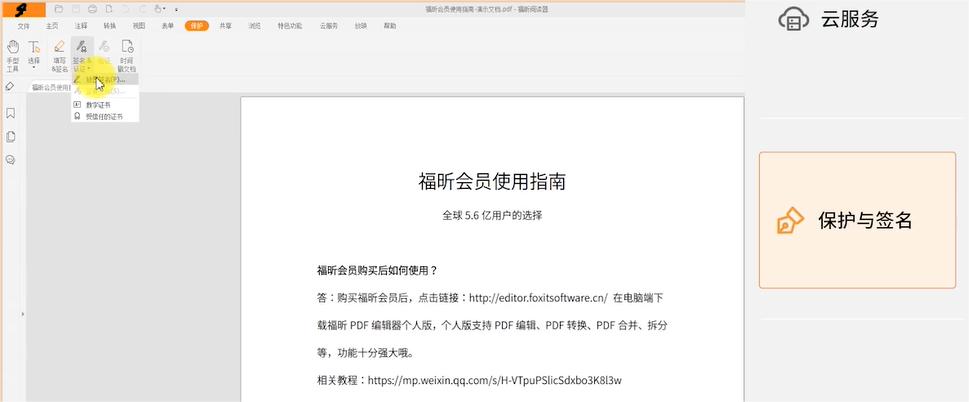Switch to the 视图 ribbon tab
This screenshot has width=969, height=402.
pyautogui.click(x=138, y=26)
